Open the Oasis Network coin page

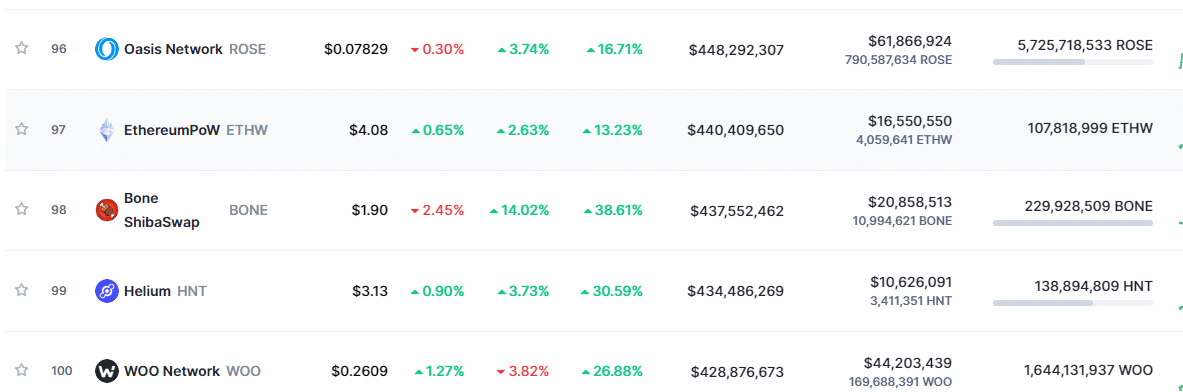click(x=174, y=49)
